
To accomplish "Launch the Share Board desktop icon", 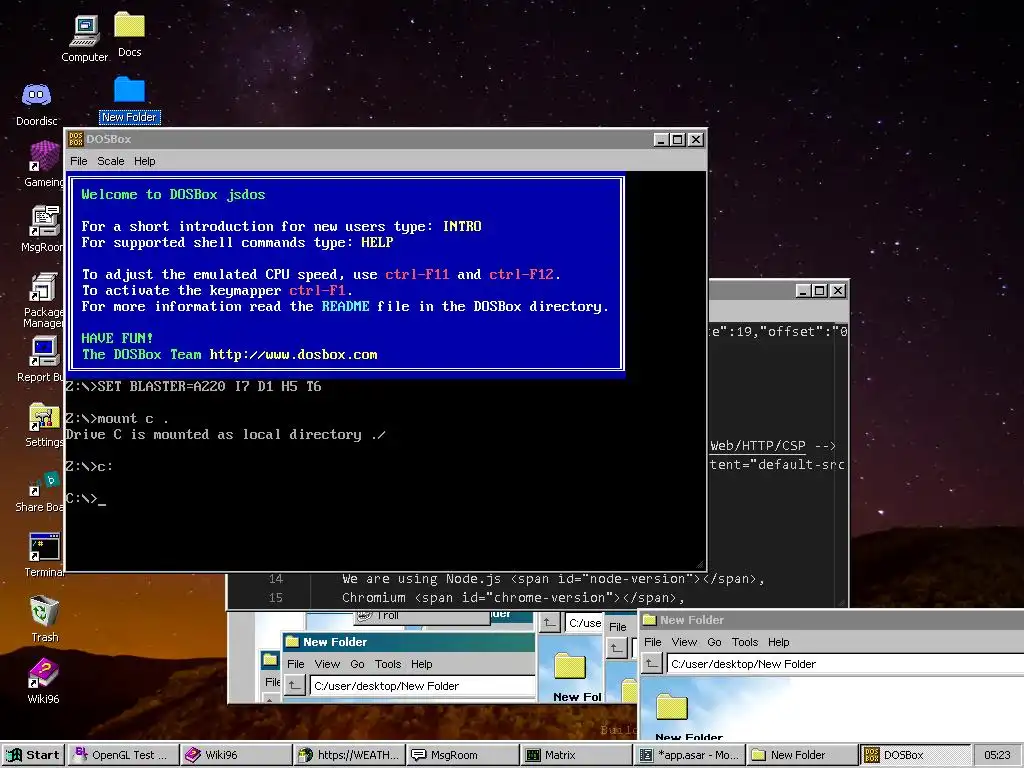I will click(39, 492).
